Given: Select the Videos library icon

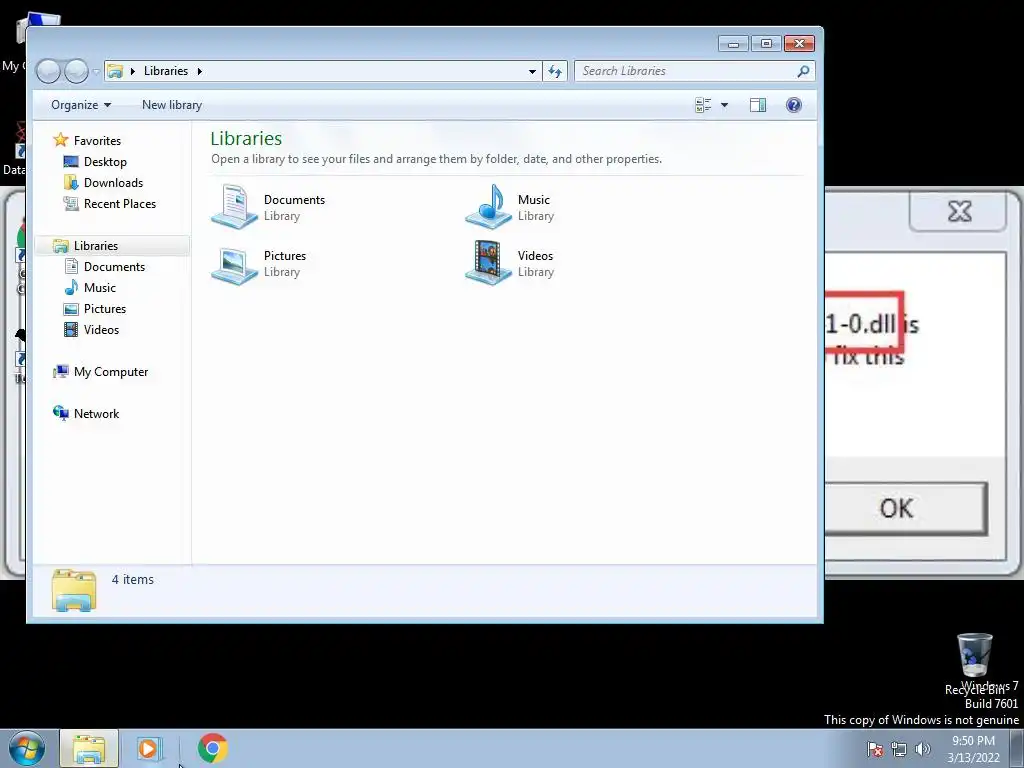Looking at the screenshot, I should tap(488, 263).
